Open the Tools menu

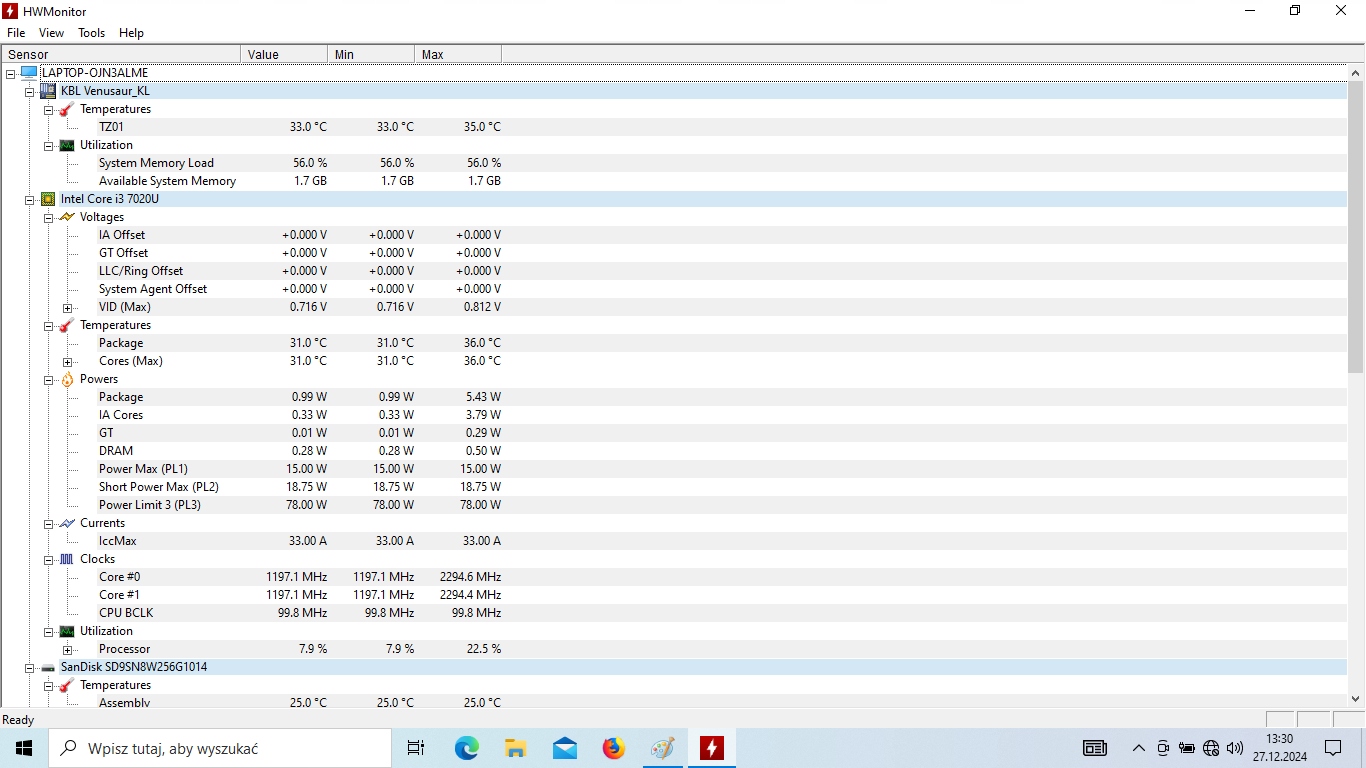(x=91, y=33)
